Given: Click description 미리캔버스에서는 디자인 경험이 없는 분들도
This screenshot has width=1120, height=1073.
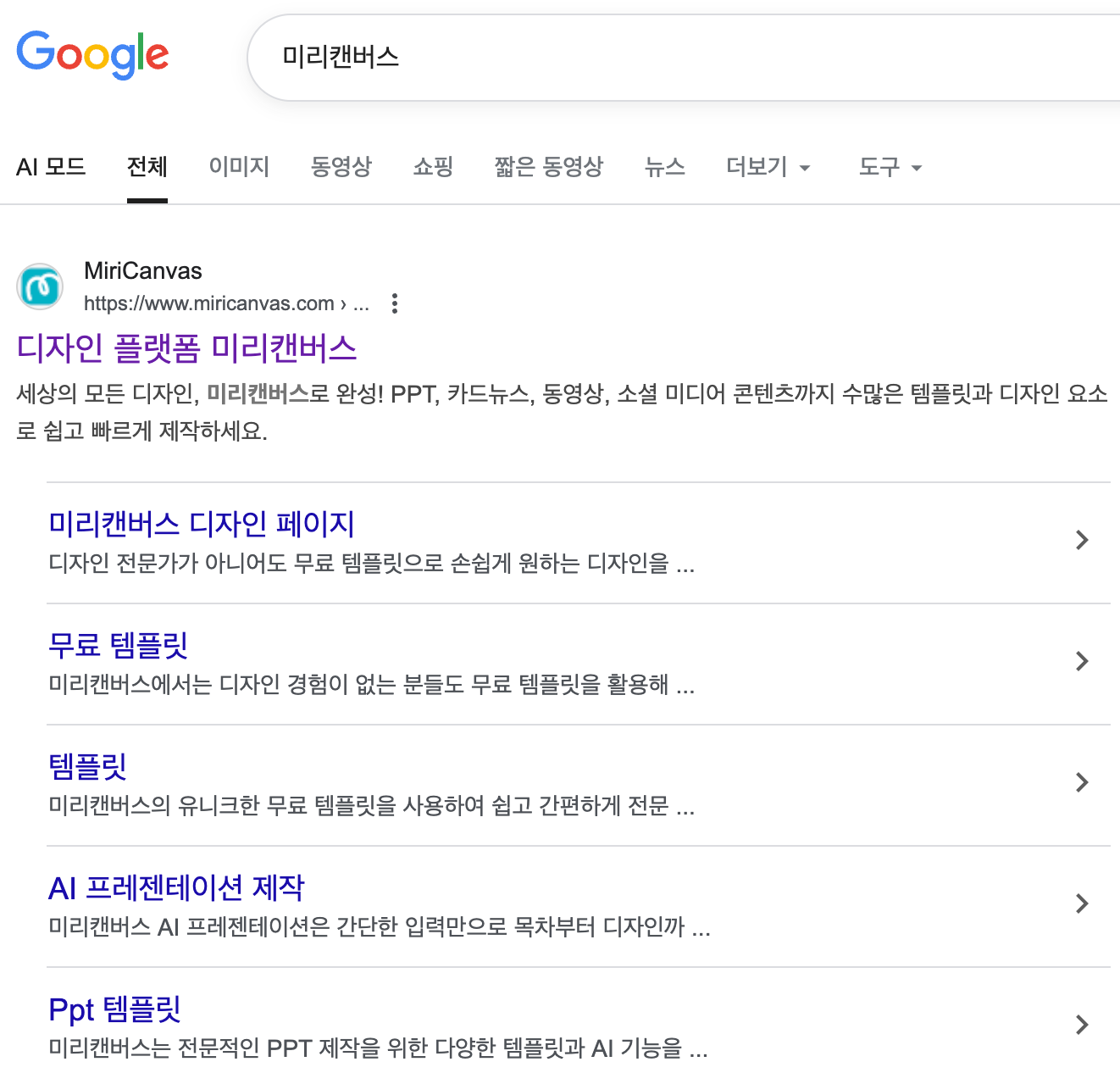Looking at the screenshot, I should (x=371, y=684).
